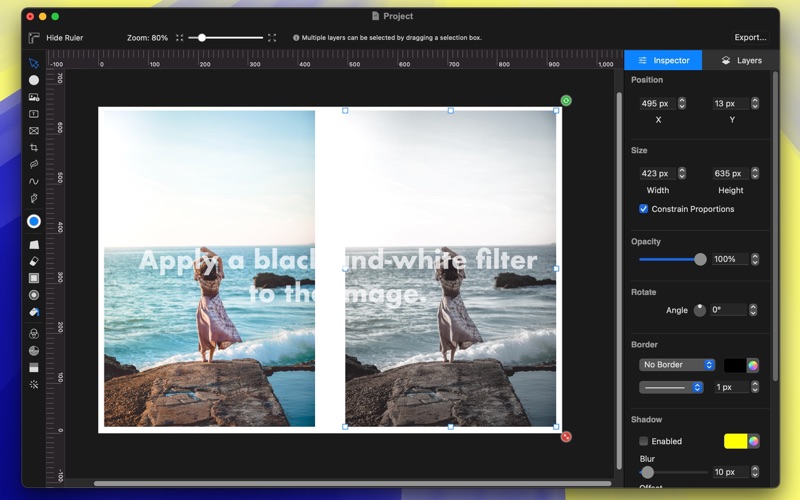800x500 pixels.
Task: Select the arrow selection tool
Action: pyautogui.click(x=34, y=63)
